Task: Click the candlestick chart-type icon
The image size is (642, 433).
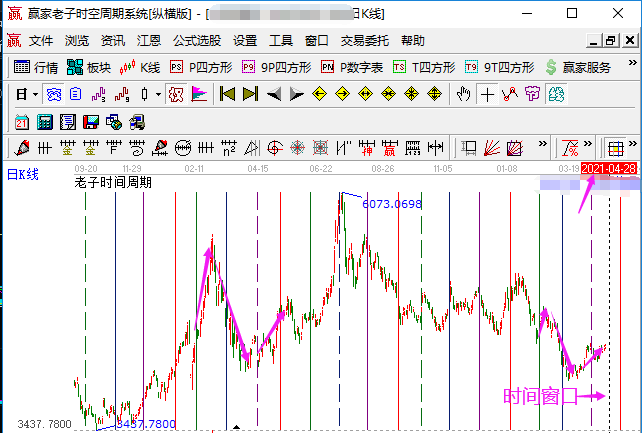Action: [144, 95]
